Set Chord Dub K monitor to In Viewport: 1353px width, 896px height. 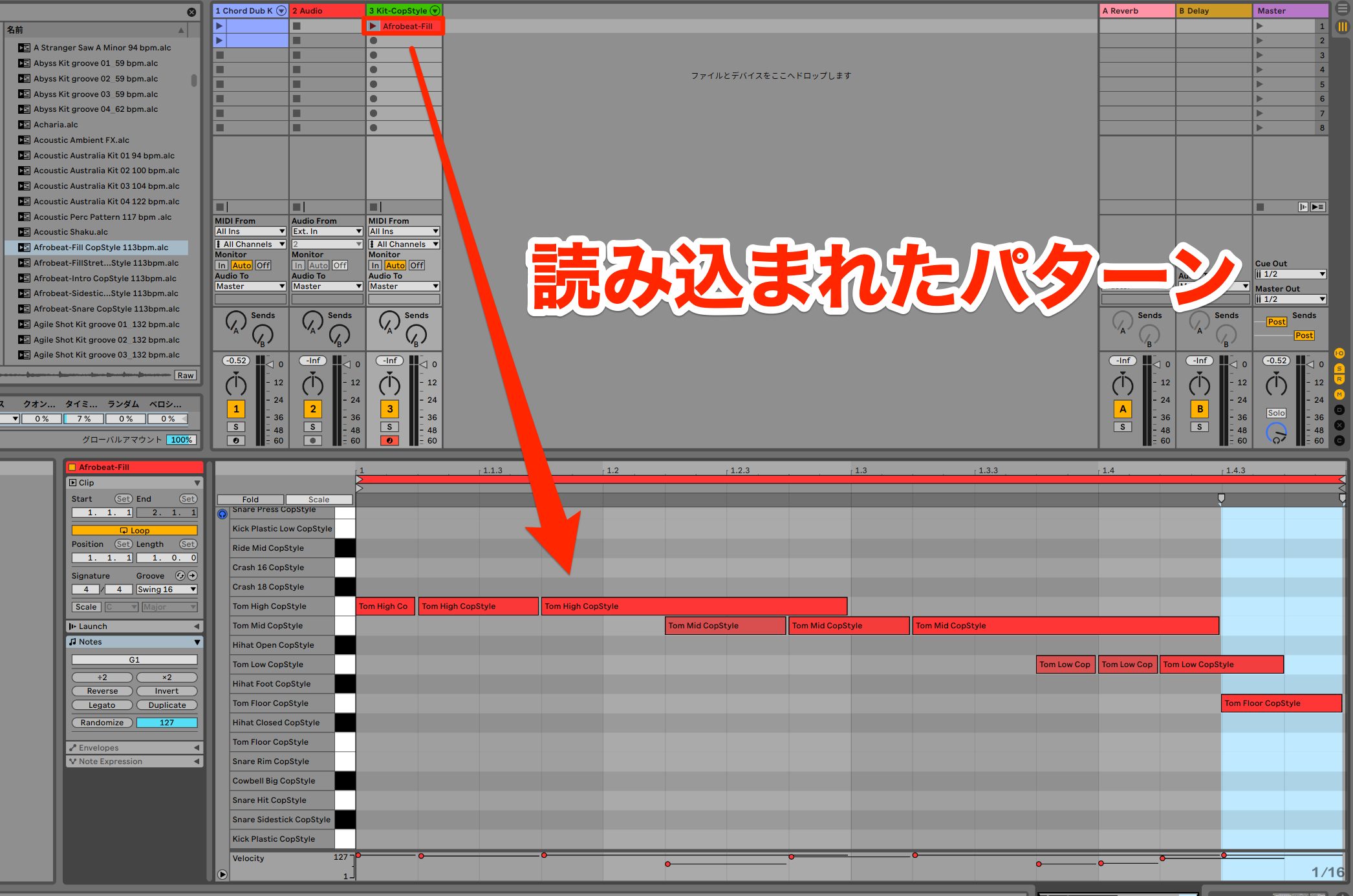pyautogui.click(x=222, y=266)
